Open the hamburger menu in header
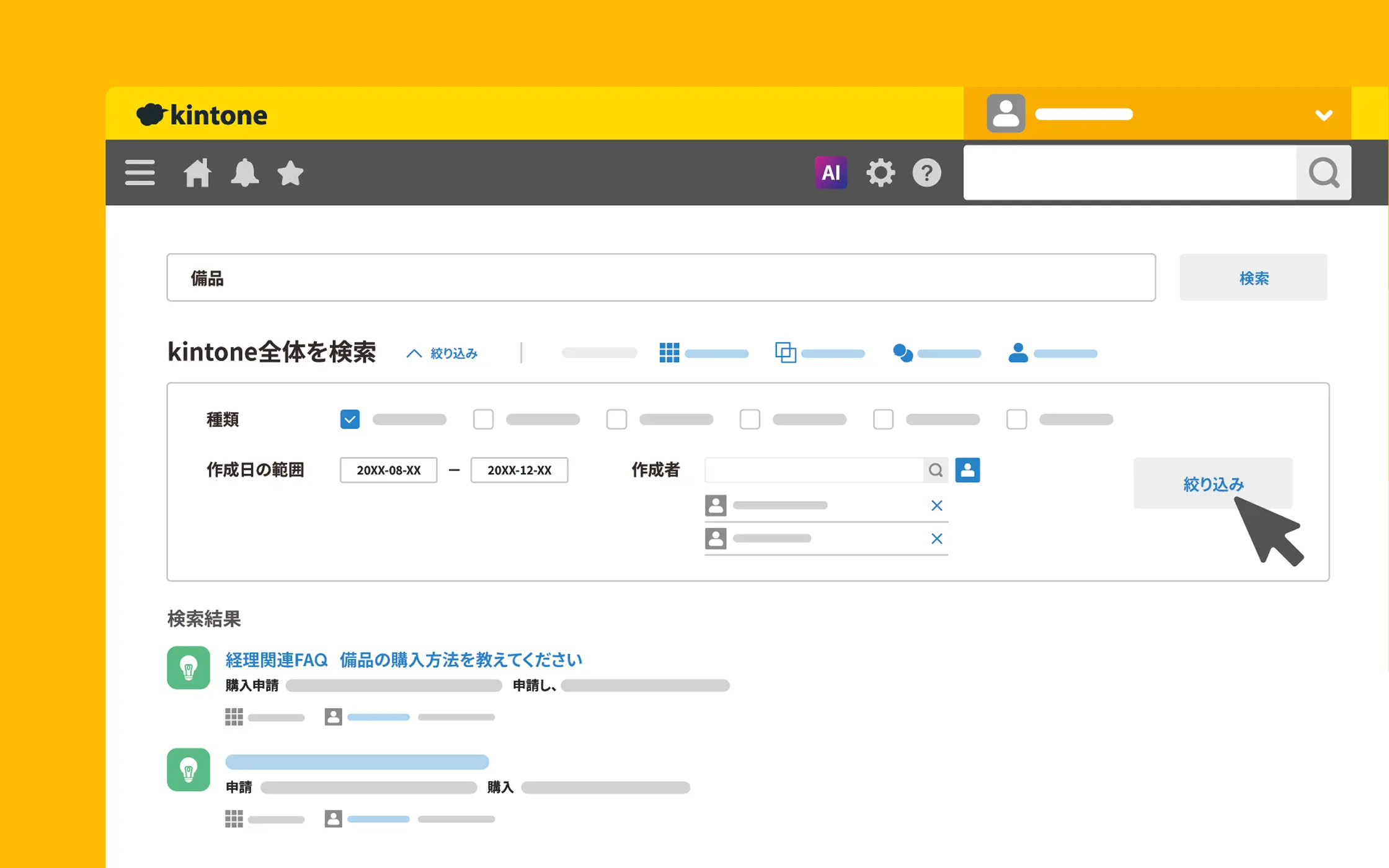The width and height of the screenshot is (1389, 868). coord(140,173)
